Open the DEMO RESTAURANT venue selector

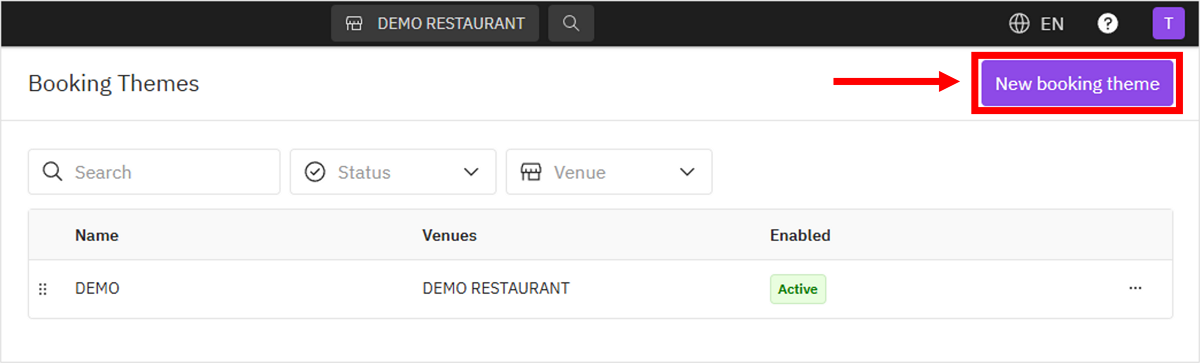pos(435,23)
